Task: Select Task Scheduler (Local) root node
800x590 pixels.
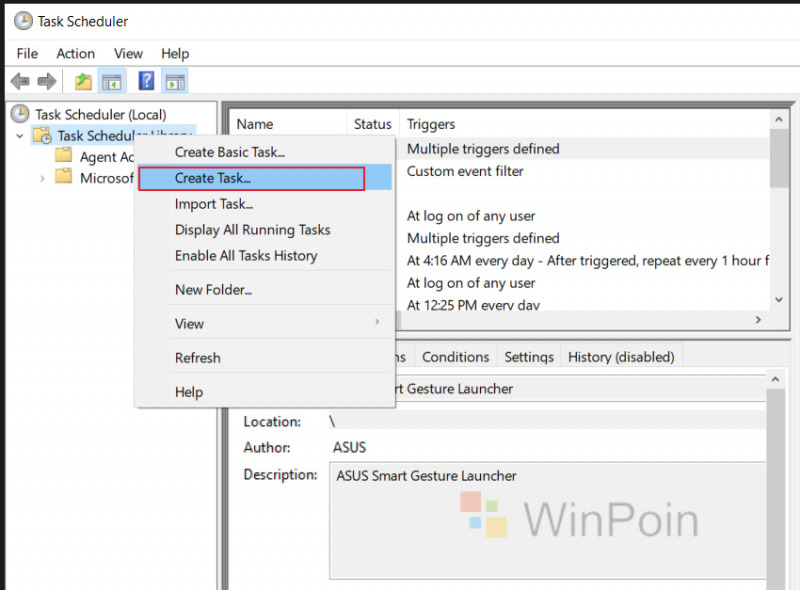Action: 101,114
